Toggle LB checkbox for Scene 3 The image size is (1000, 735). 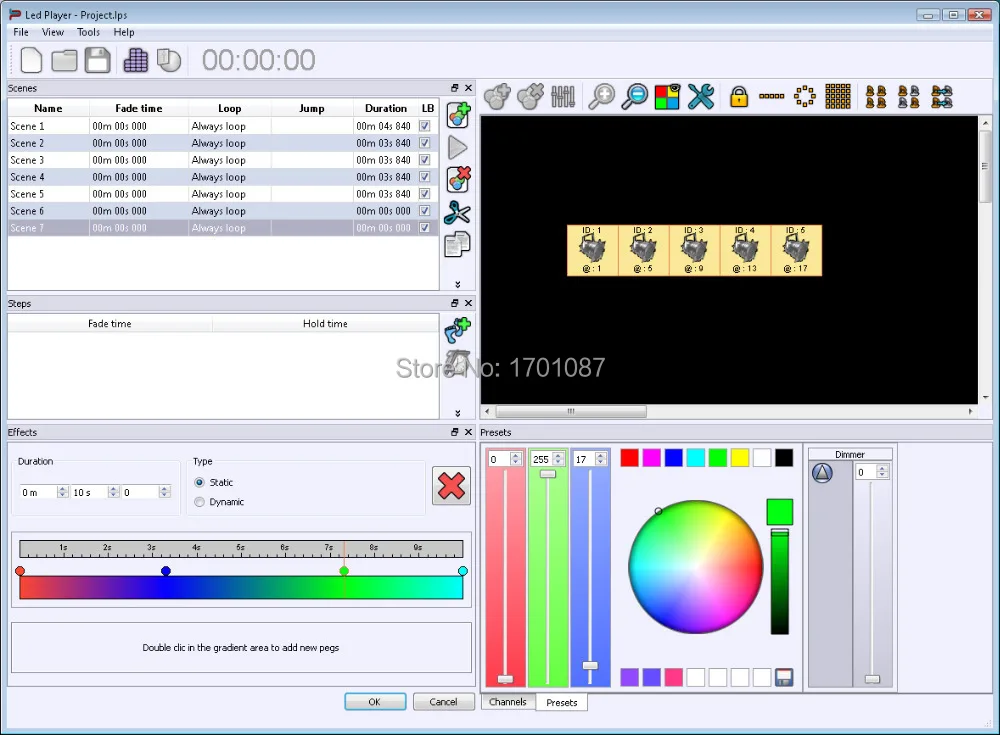pos(425,160)
